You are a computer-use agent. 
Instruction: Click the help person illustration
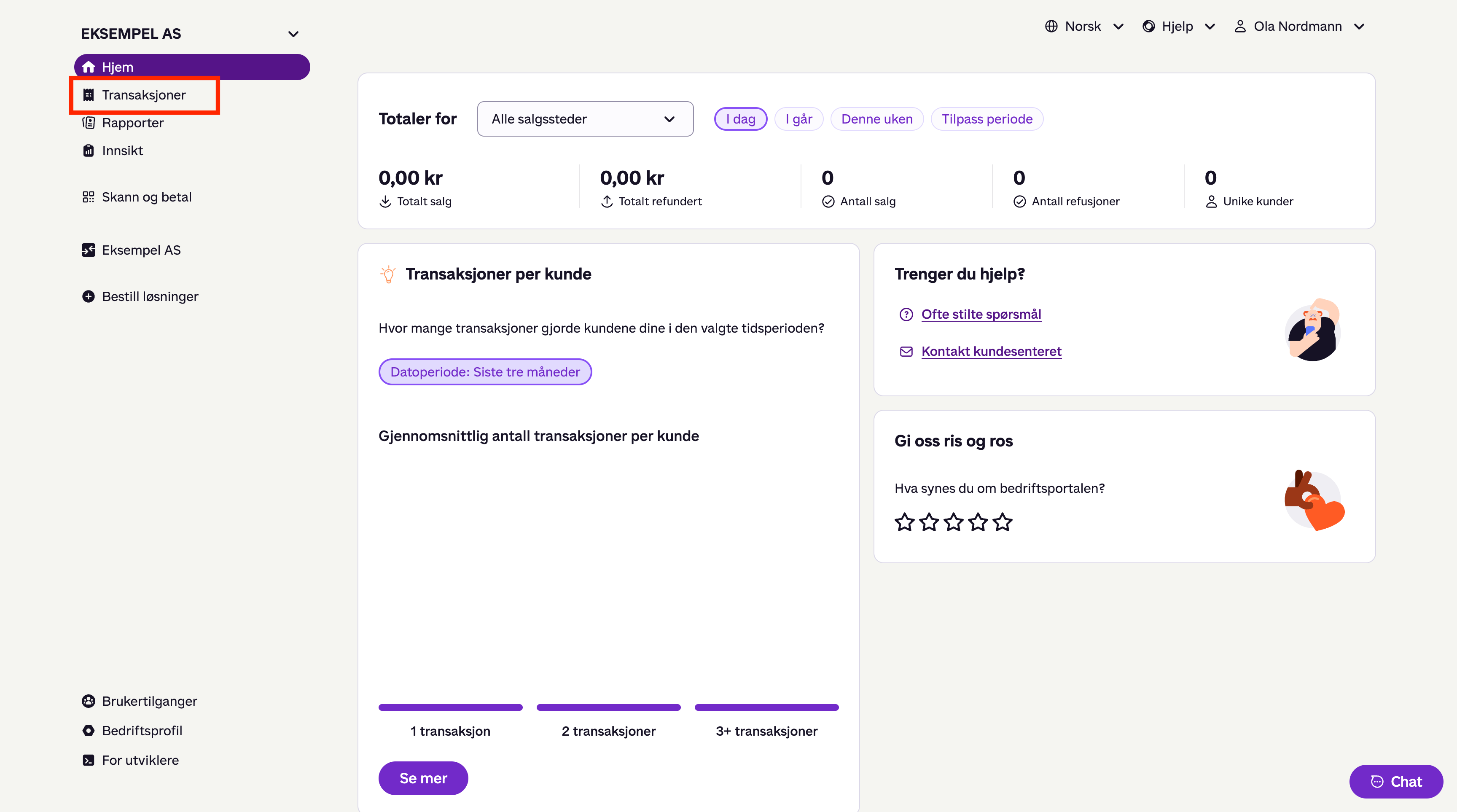1313,330
